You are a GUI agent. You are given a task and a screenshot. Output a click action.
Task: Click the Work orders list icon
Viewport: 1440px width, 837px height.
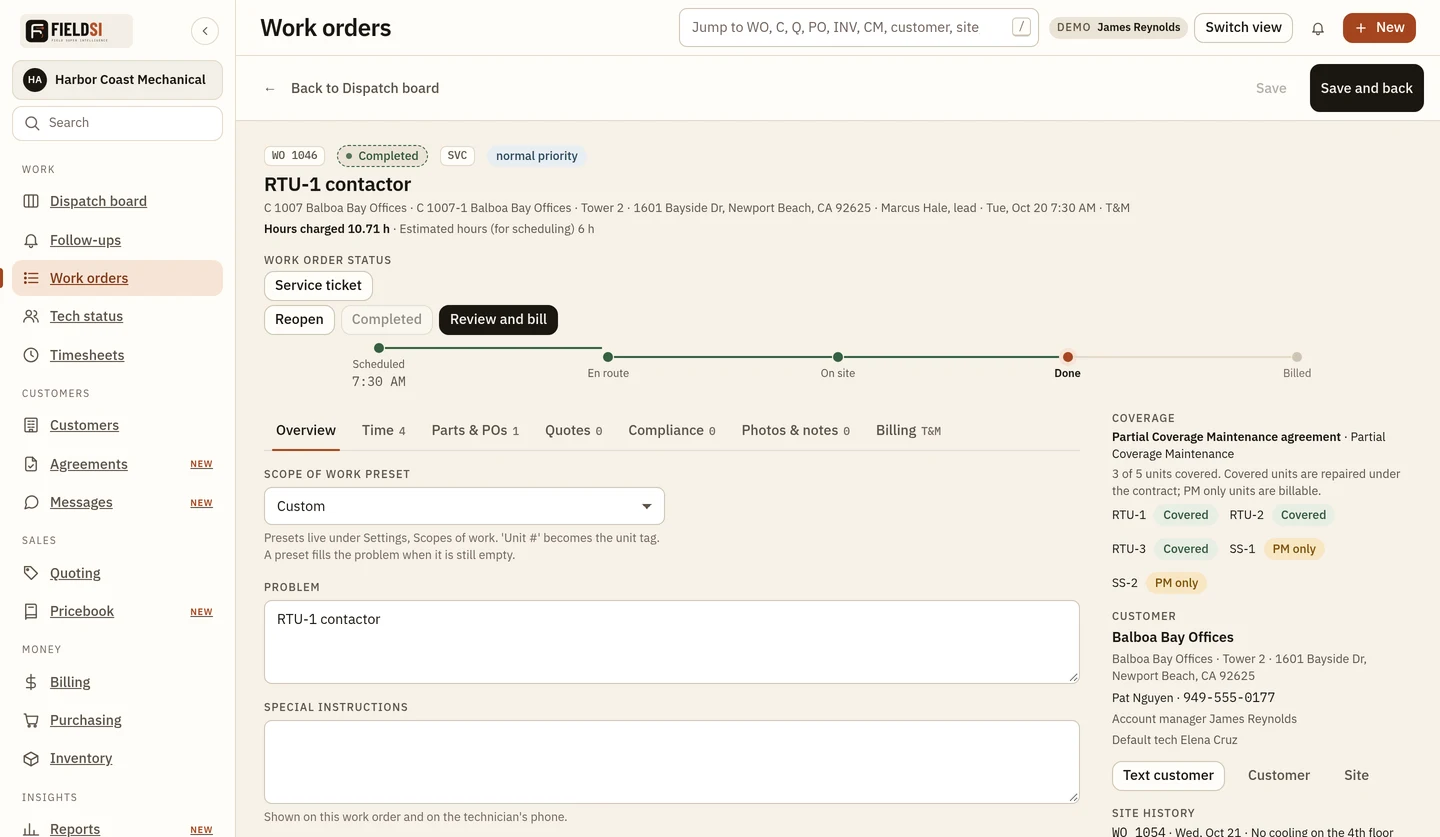click(x=31, y=278)
